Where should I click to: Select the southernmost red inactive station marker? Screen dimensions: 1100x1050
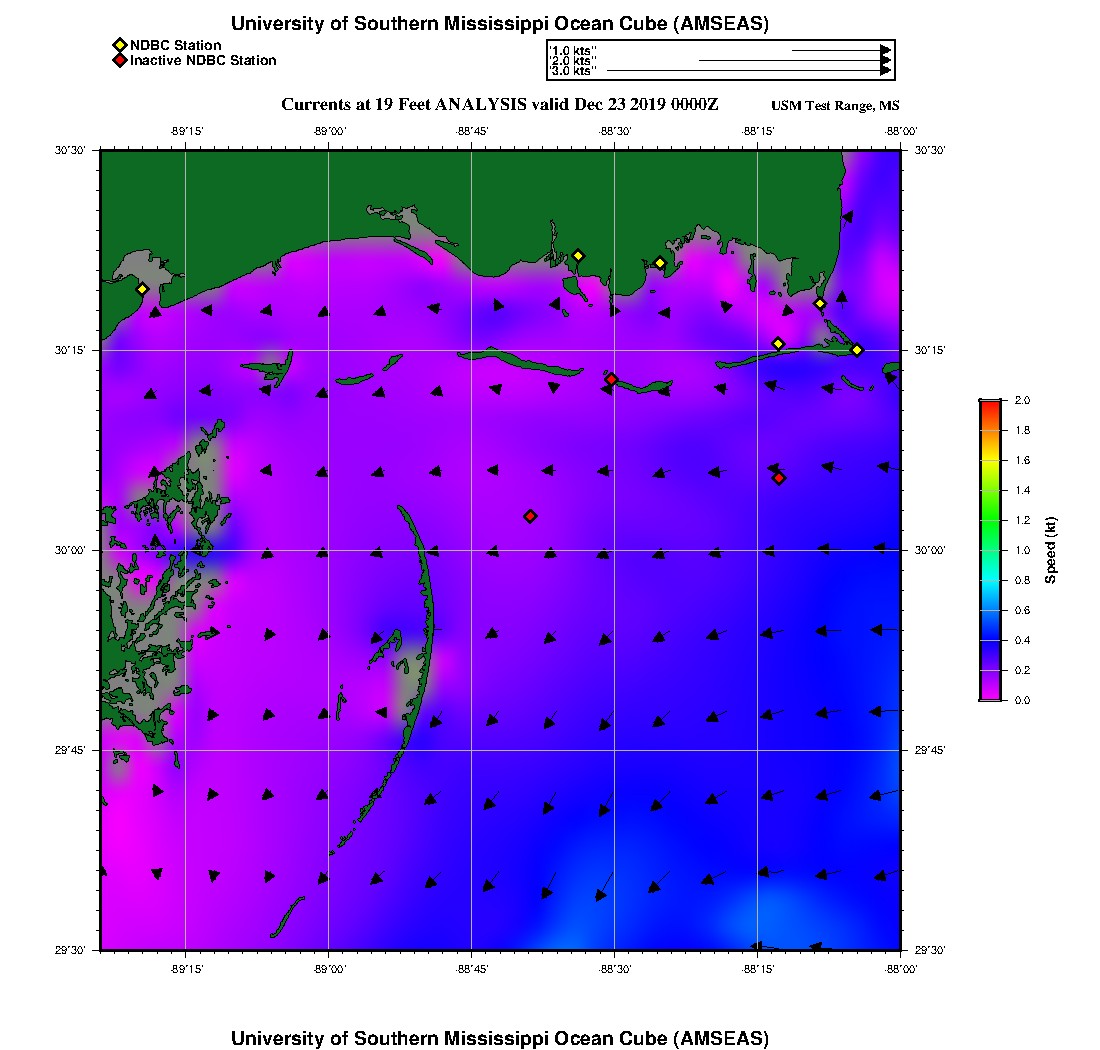(530, 516)
